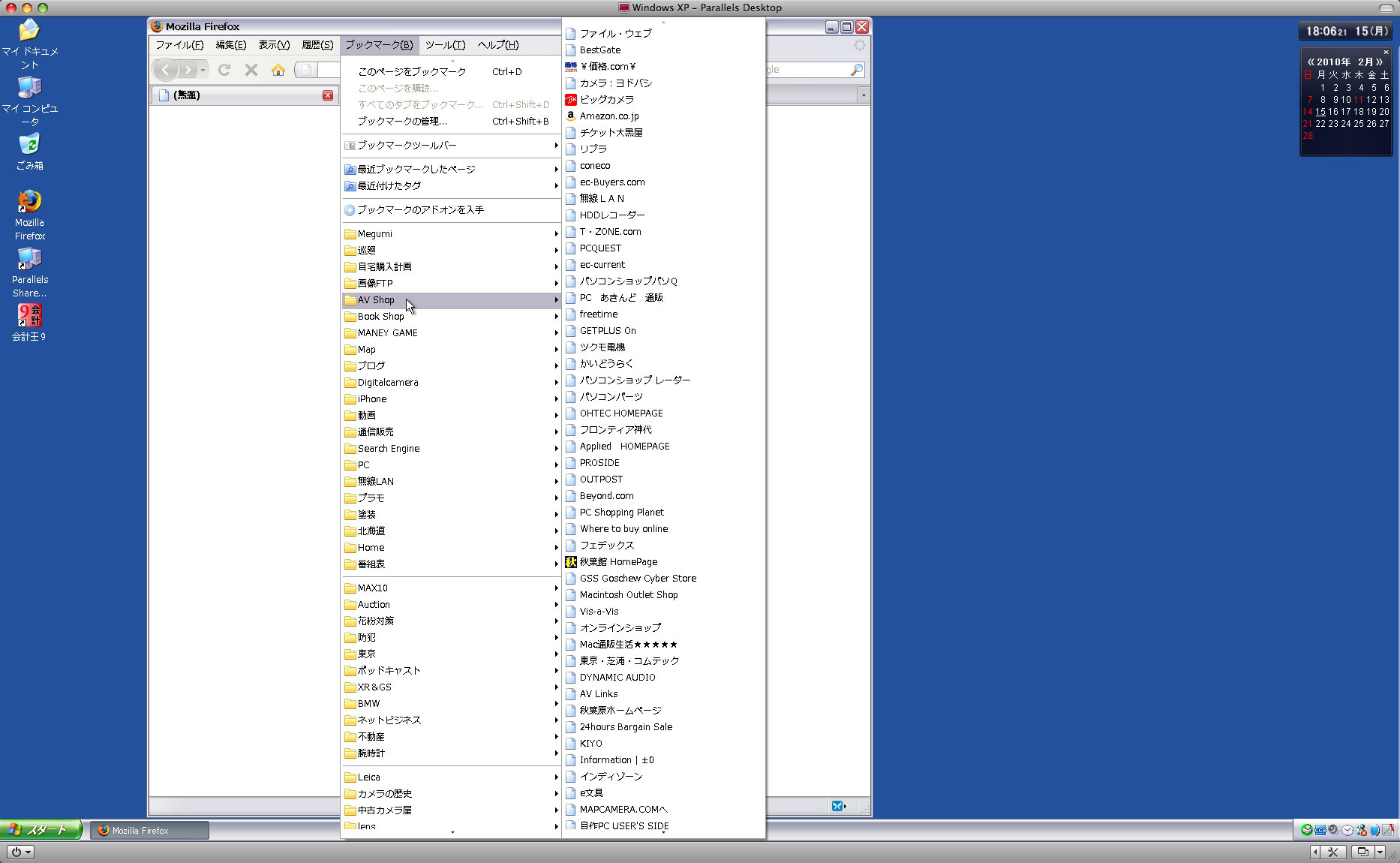Click the Firefox Back navigation button

point(165,70)
